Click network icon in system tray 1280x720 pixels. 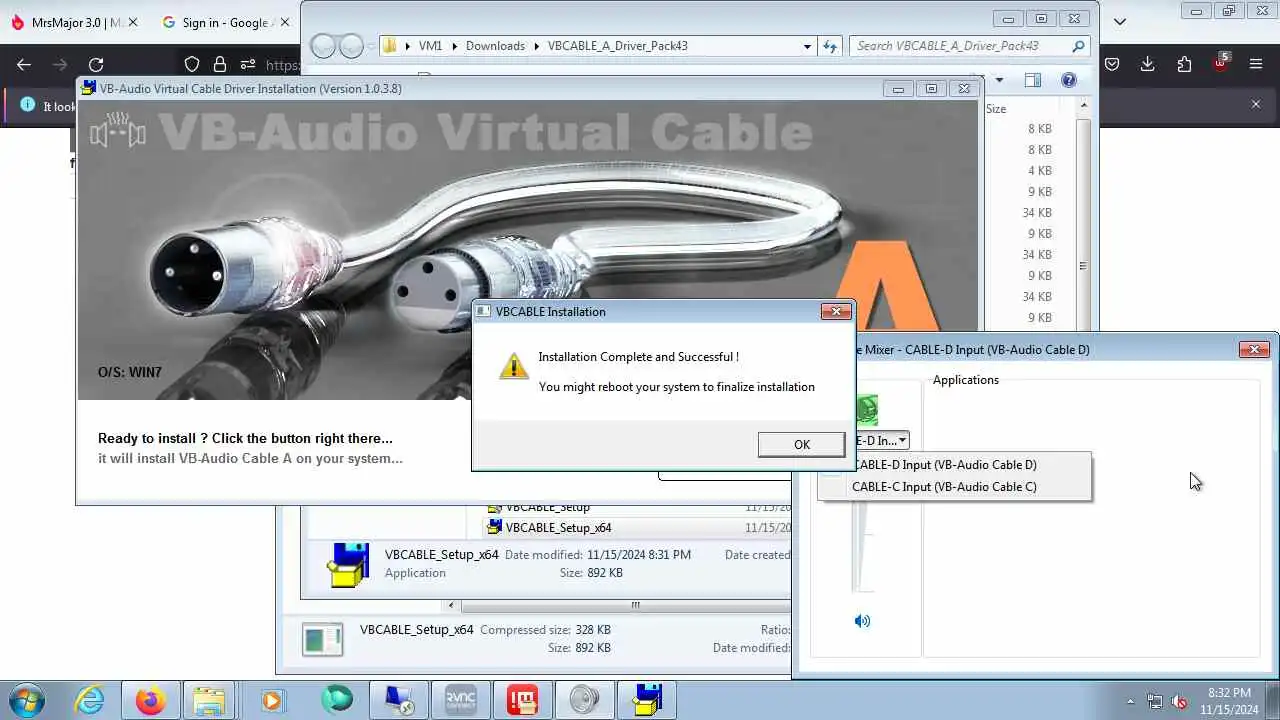pyautogui.click(x=1155, y=701)
